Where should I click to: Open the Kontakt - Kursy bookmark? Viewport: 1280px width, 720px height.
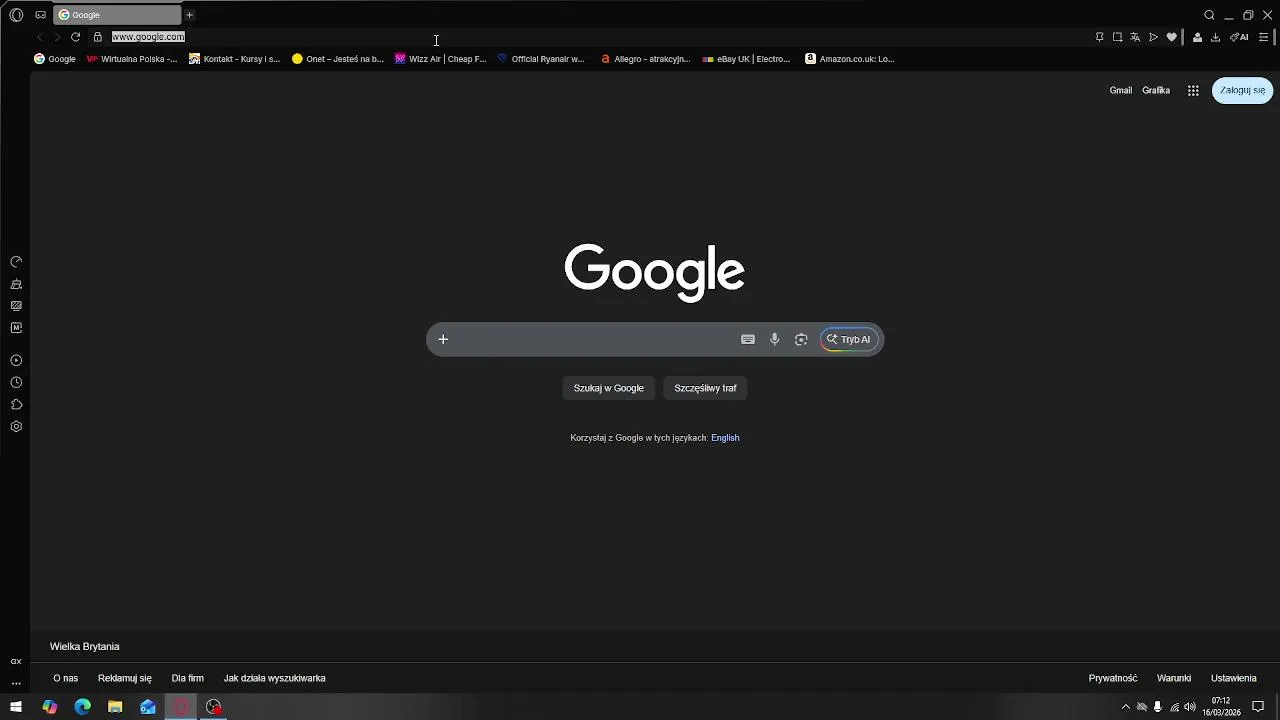tap(235, 59)
